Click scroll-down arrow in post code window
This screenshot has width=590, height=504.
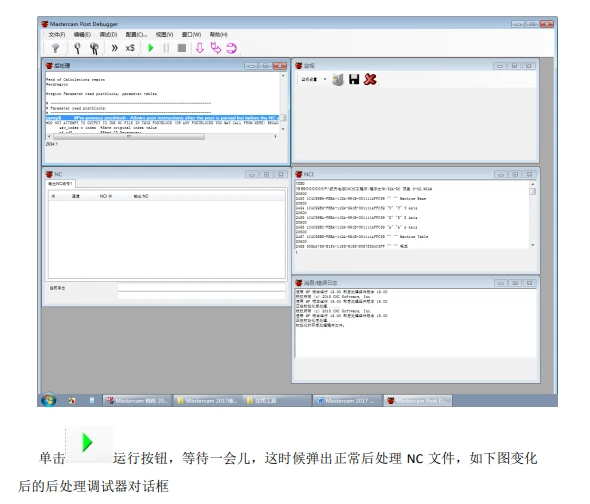pos(283,129)
